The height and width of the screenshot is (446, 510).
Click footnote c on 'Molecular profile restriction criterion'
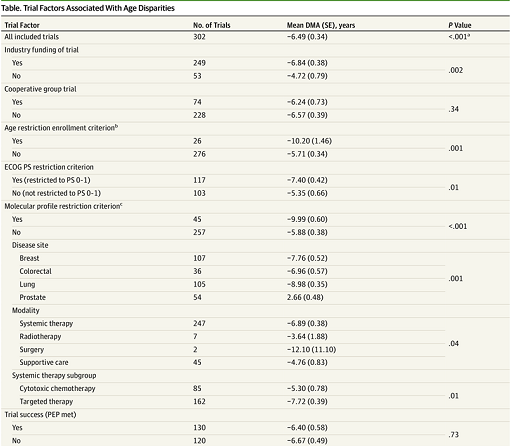pyautogui.click(x=121, y=205)
